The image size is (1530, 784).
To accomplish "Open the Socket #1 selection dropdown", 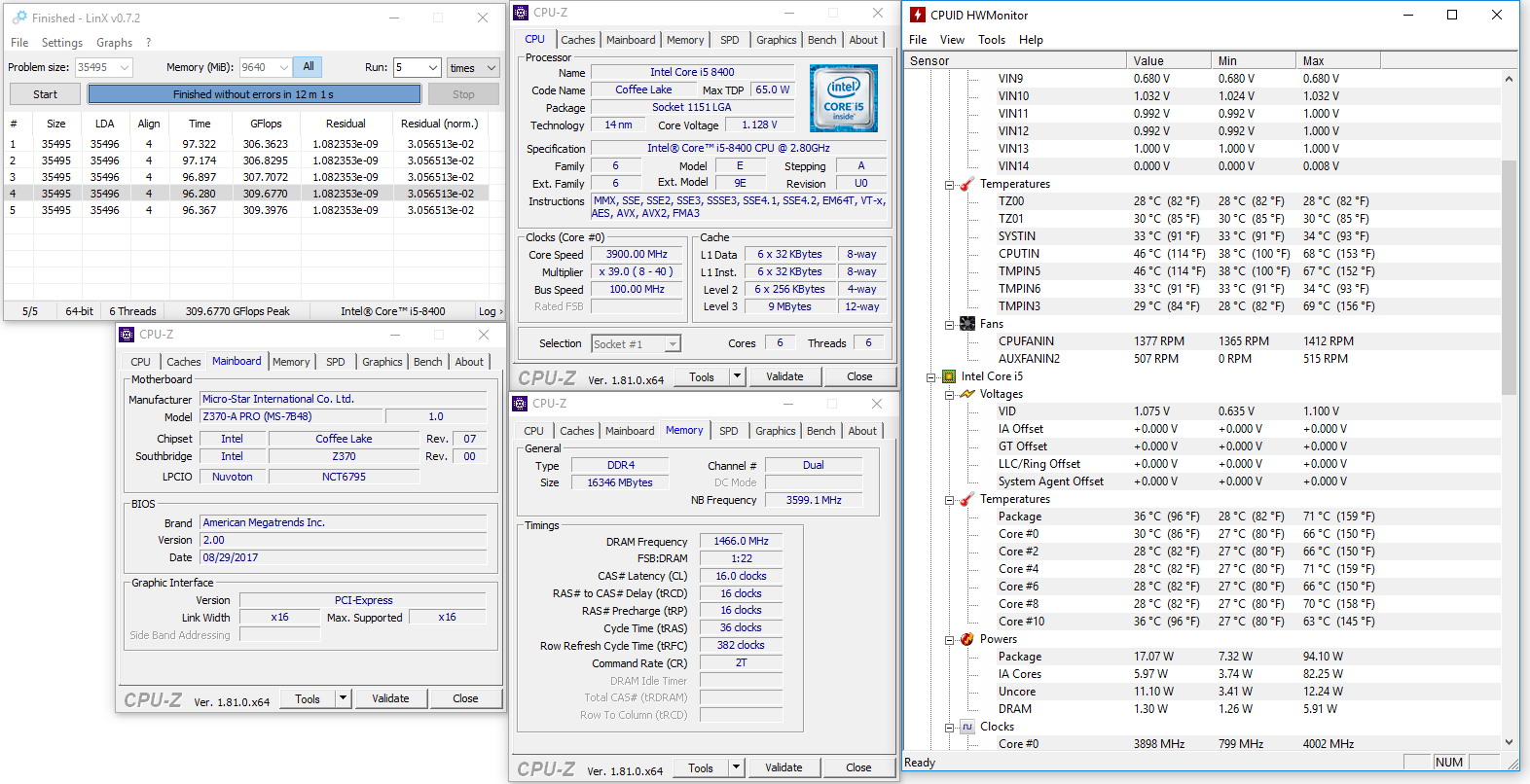I will click(x=637, y=343).
